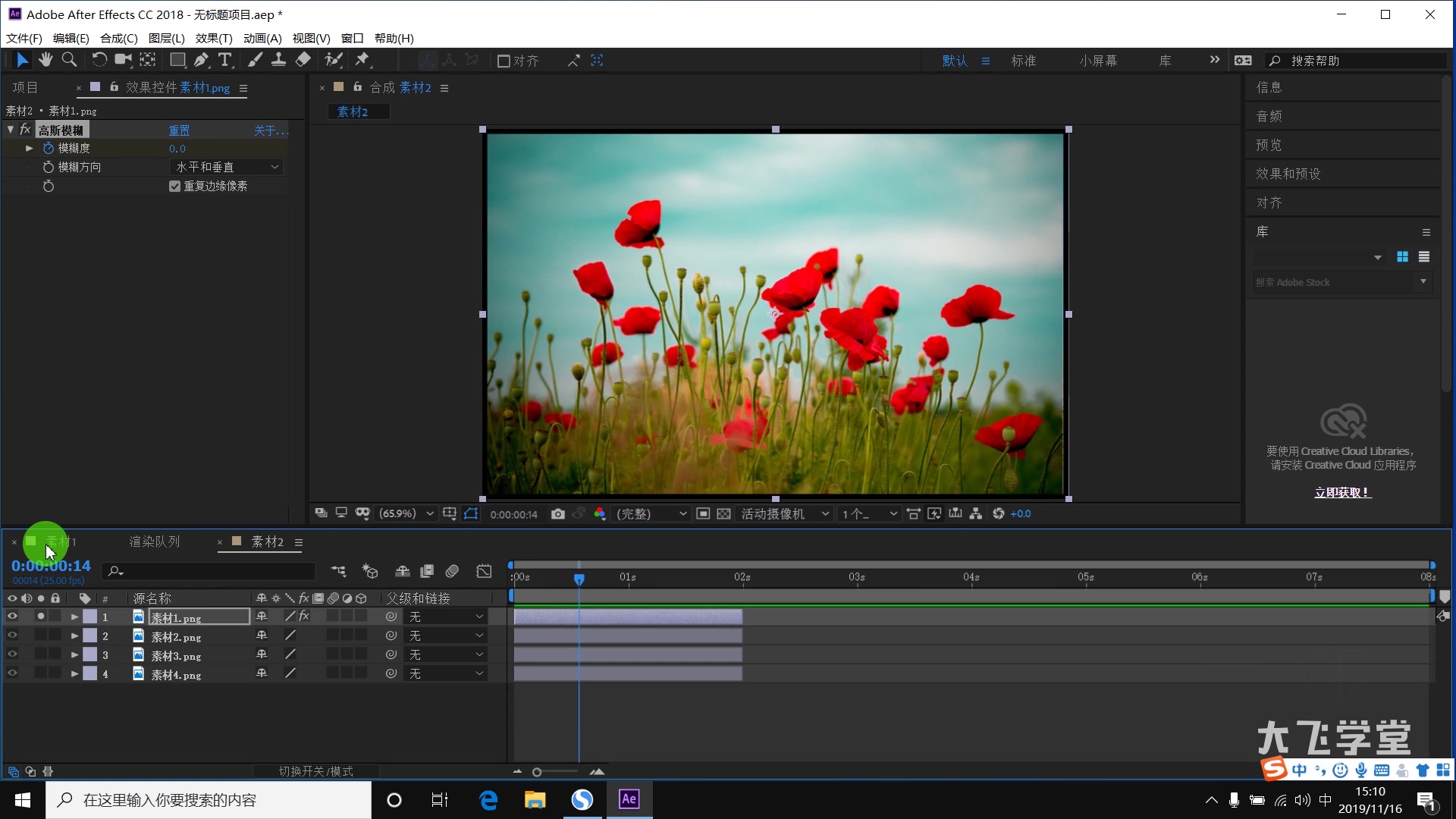
Task: Select the Eraser tool
Action: click(x=303, y=60)
